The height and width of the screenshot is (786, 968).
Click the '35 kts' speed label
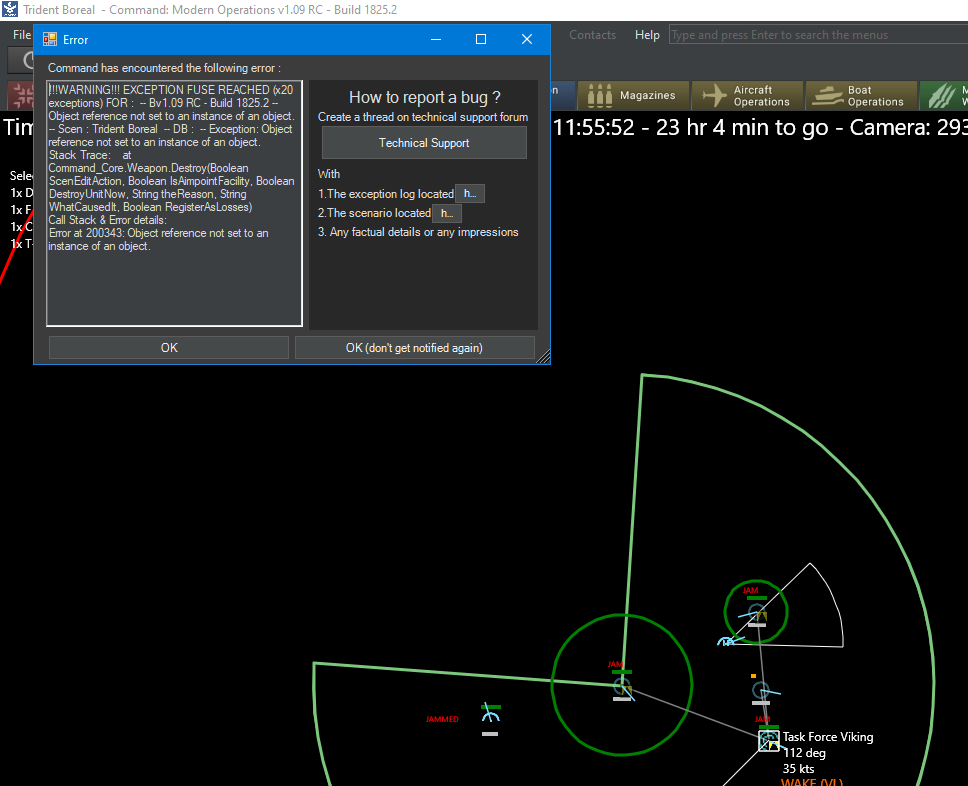click(x=798, y=769)
